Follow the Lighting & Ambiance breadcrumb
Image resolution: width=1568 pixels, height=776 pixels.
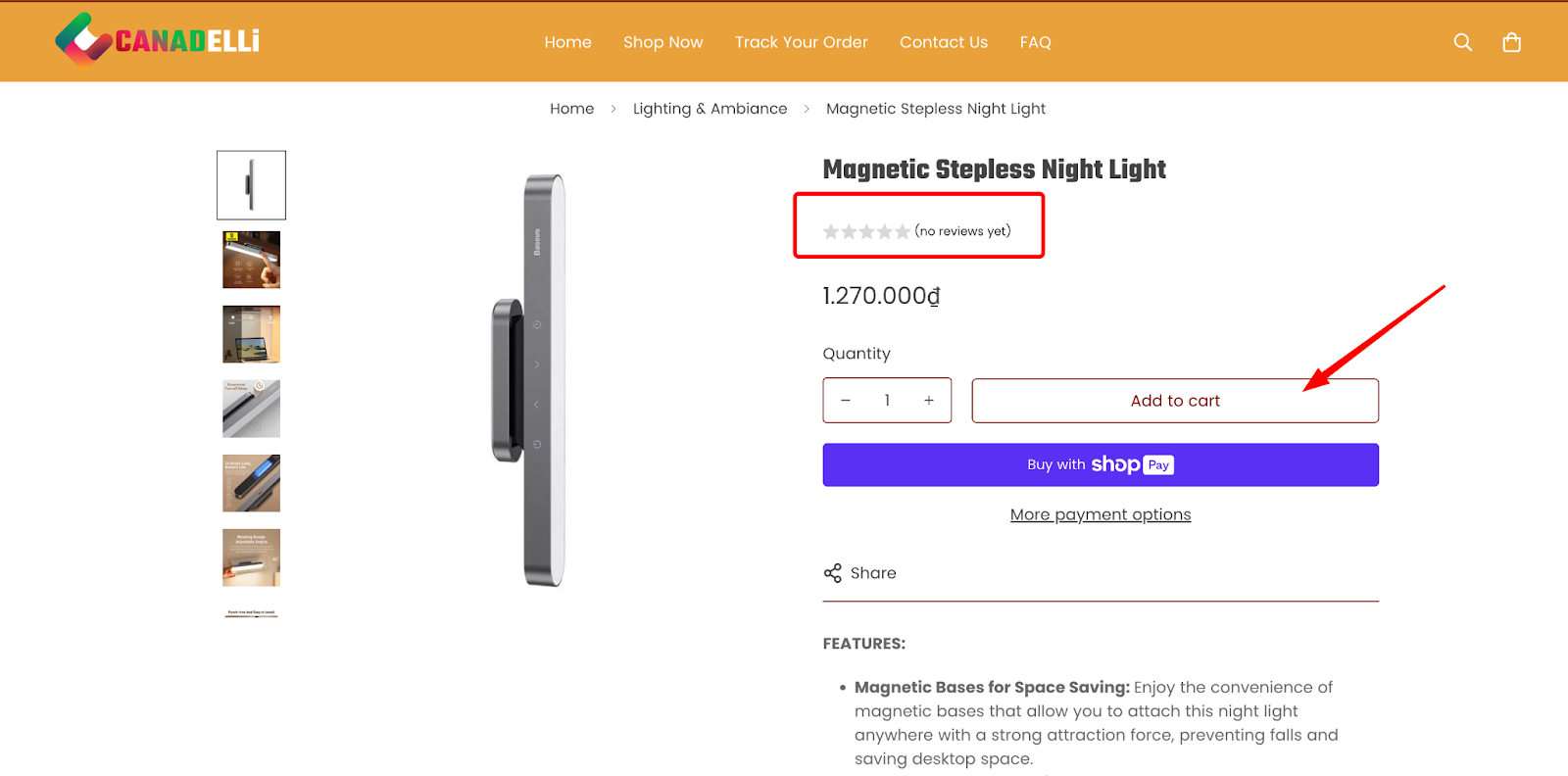[710, 109]
